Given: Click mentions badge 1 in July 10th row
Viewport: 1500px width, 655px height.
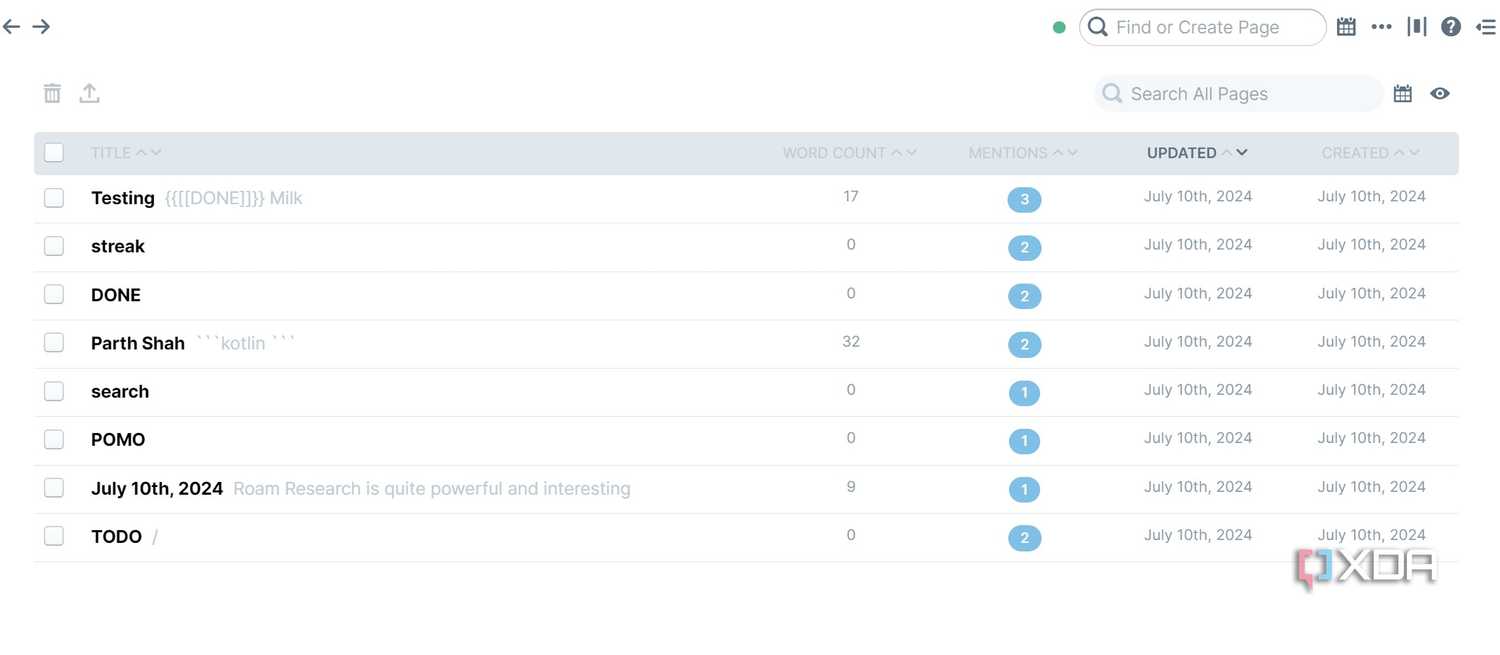Looking at the screenshot, I should (1024, 490).
